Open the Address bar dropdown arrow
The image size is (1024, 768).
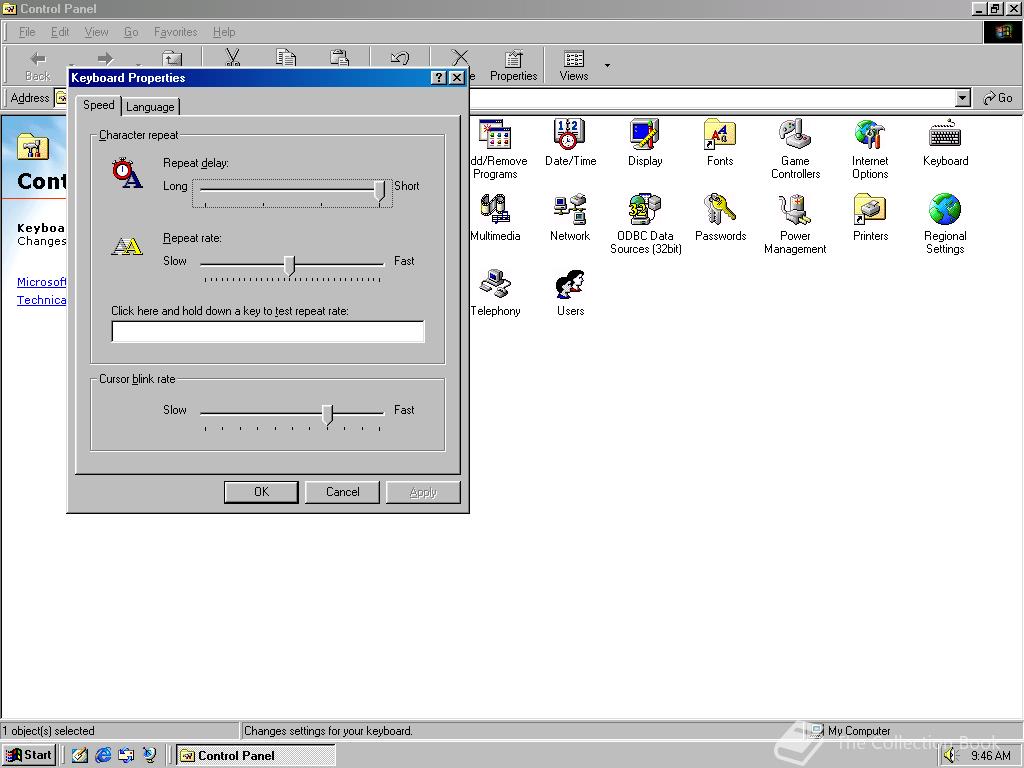963,98
